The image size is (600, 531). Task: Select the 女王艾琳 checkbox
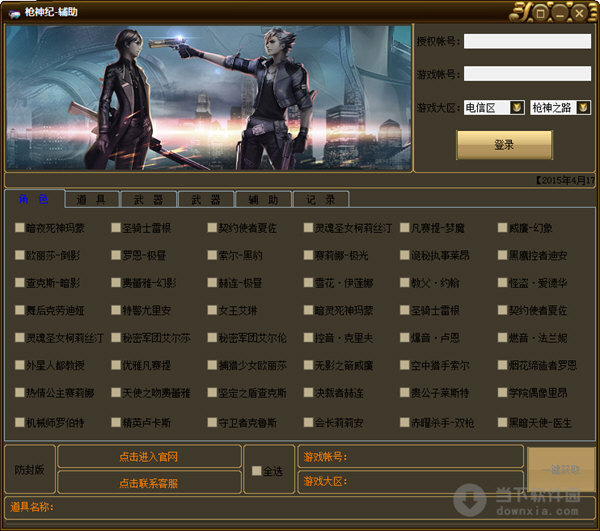tap(212, 310)
